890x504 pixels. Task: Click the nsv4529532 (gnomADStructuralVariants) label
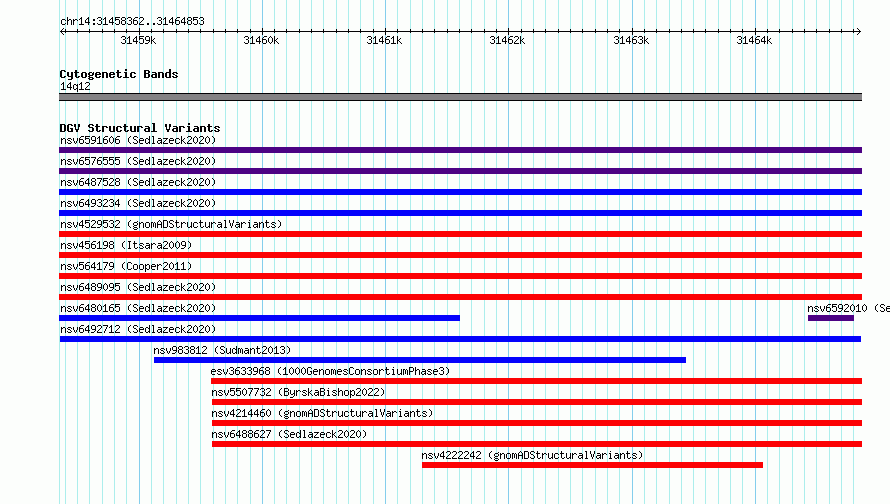pos(171,224)
